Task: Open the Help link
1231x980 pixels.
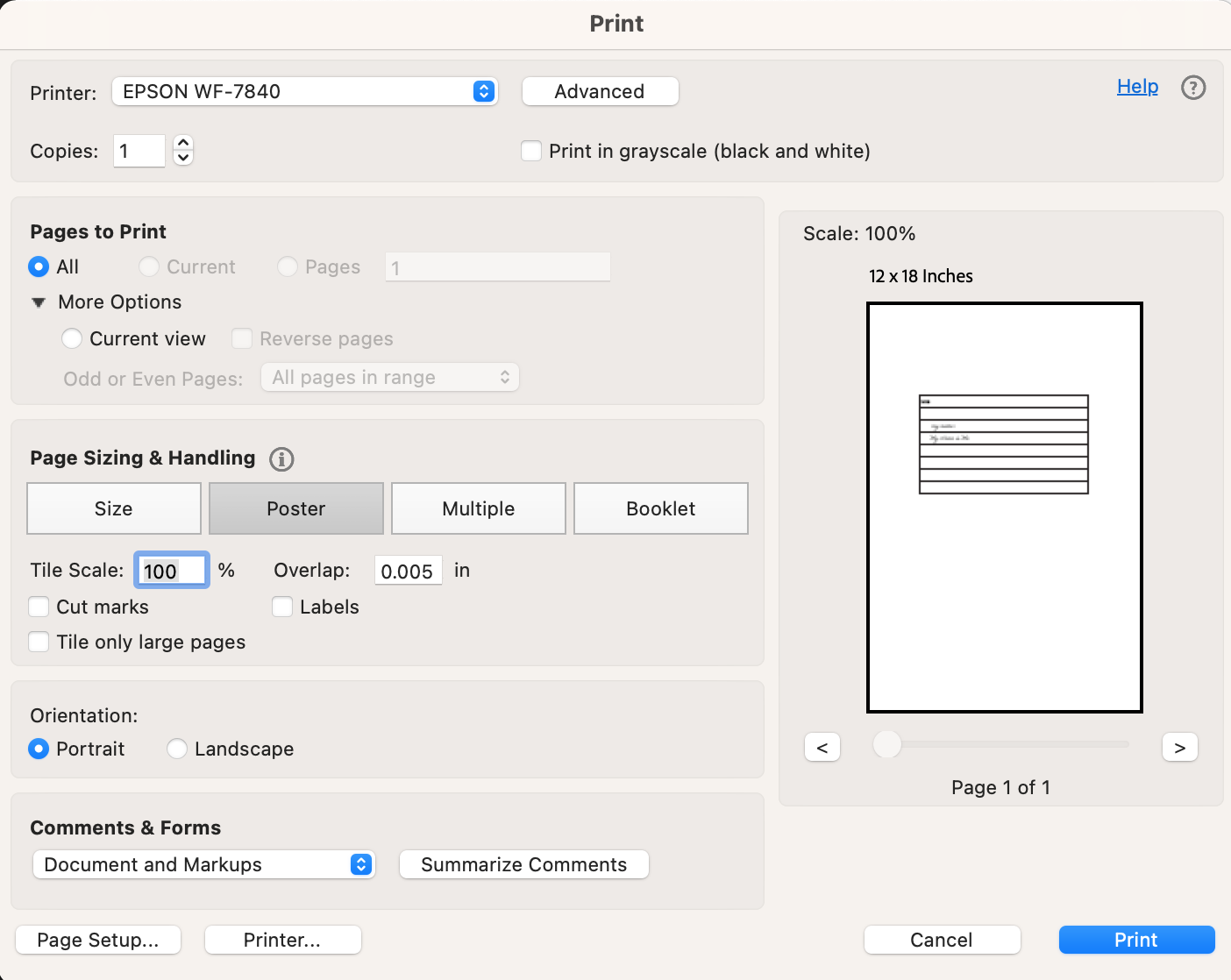Action: coord(1137,86)
